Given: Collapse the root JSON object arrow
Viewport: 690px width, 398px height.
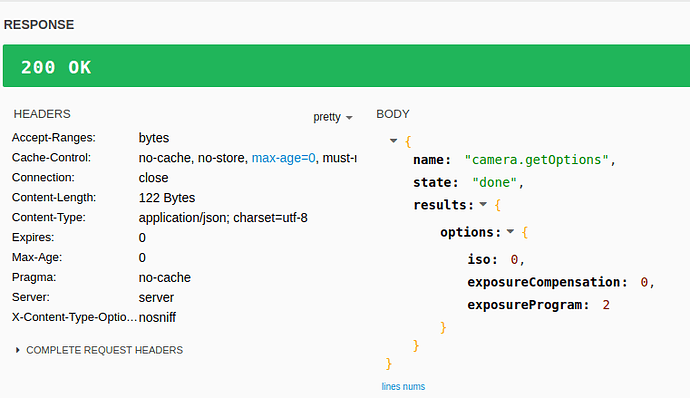Looking at the screenshot, I should tap(393, 141).
